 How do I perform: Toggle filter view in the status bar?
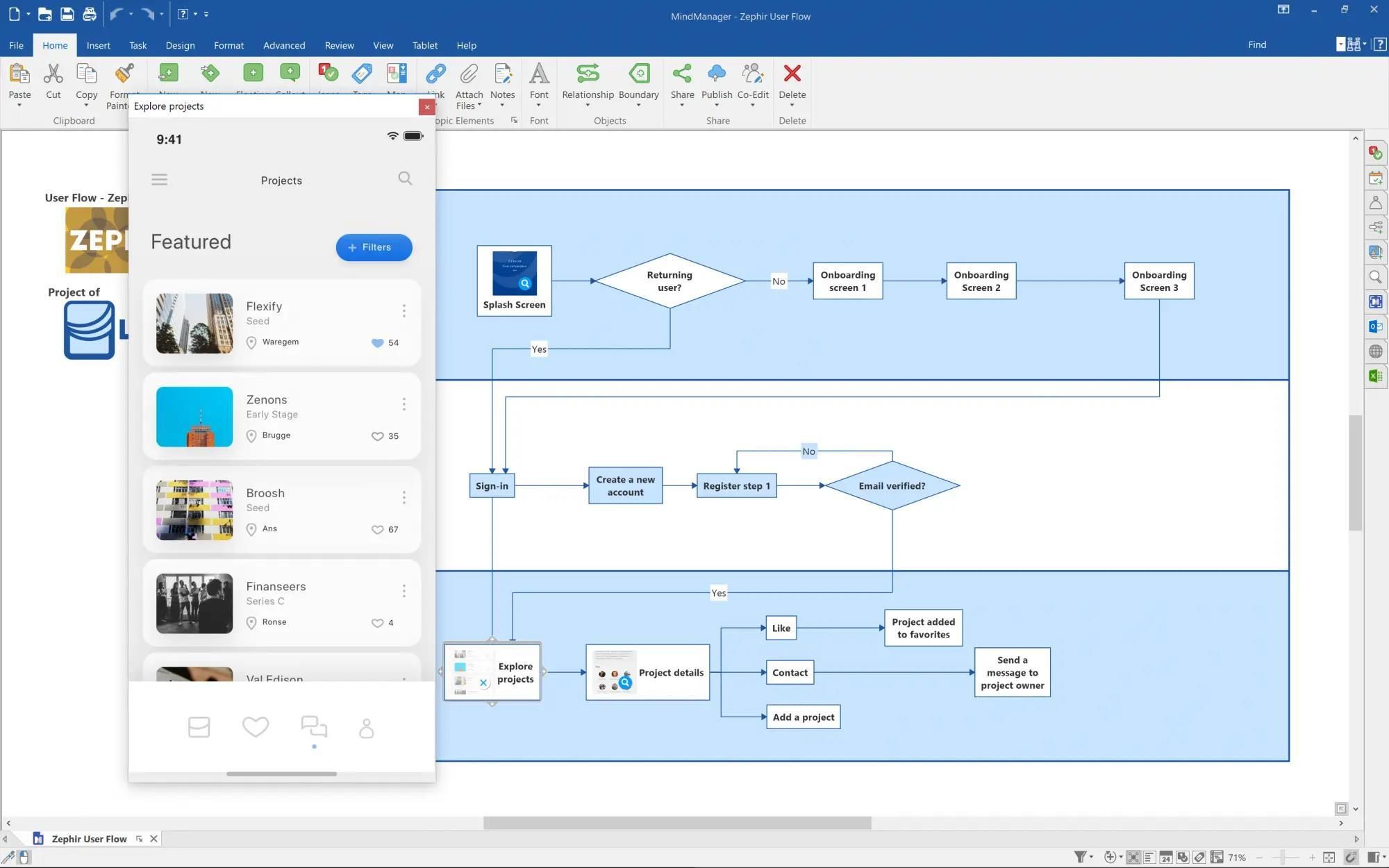[1081, 857]
